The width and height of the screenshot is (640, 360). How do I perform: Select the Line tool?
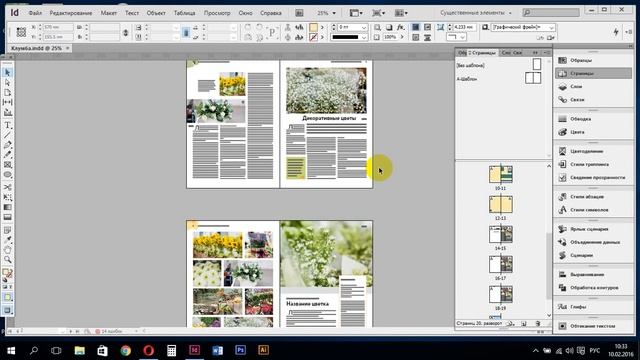click(7, 135)
